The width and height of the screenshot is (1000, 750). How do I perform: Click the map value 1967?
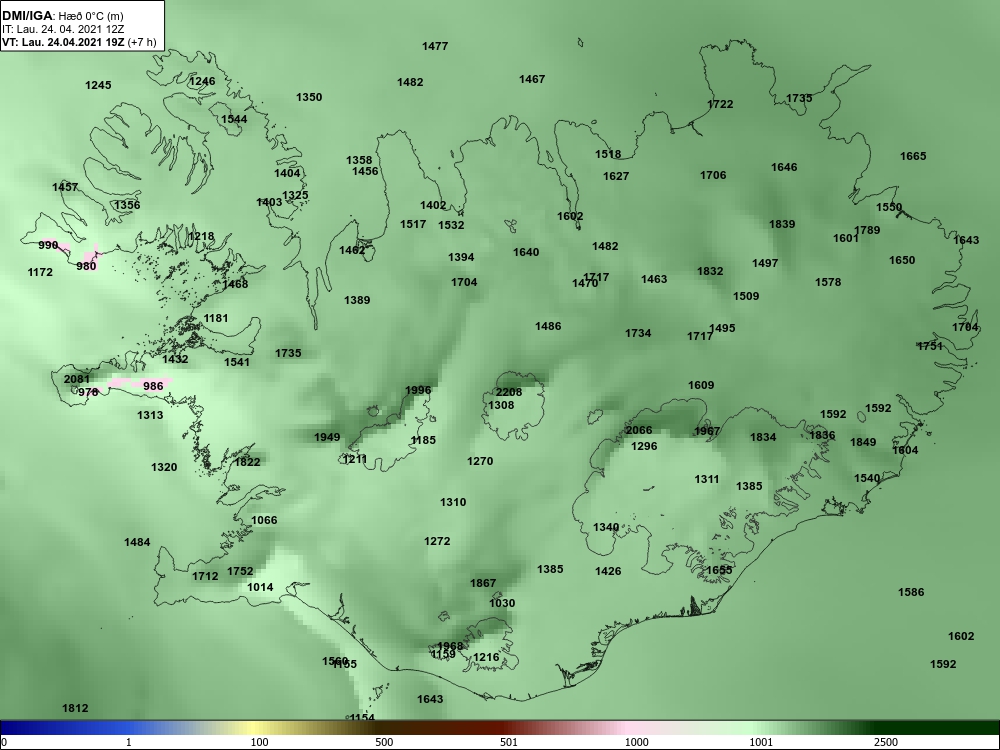(707, 431)
